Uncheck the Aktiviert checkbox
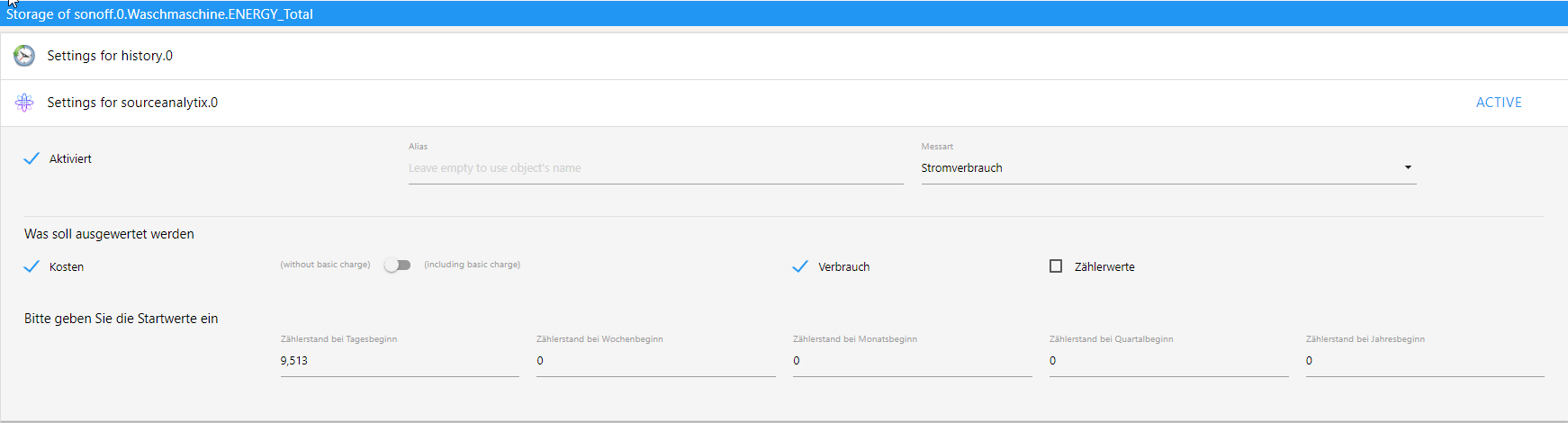Viewport: 1568px width, 423px height. coord(32,158)
